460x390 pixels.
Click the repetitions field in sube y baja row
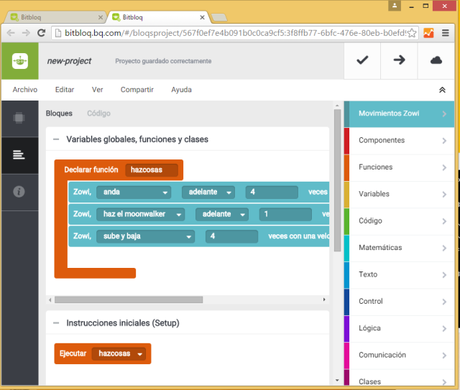pyautogui.click(x=232, y=236)
